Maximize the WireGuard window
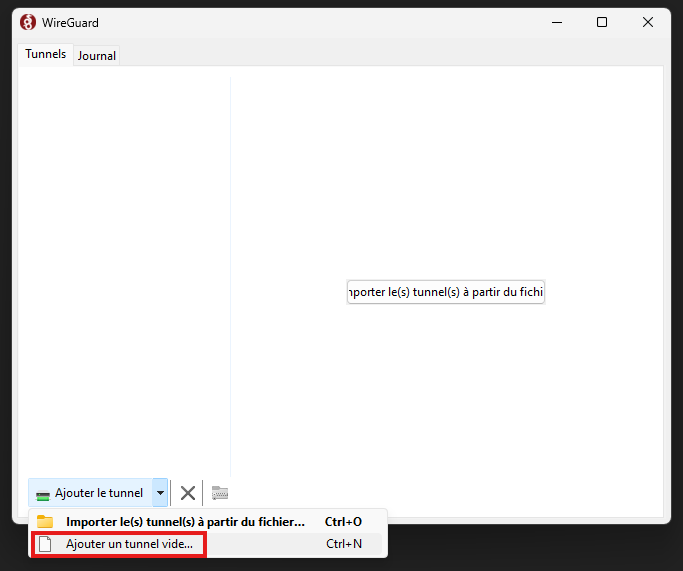The width and height of the screenshot is (683, 571). (602, 22)
